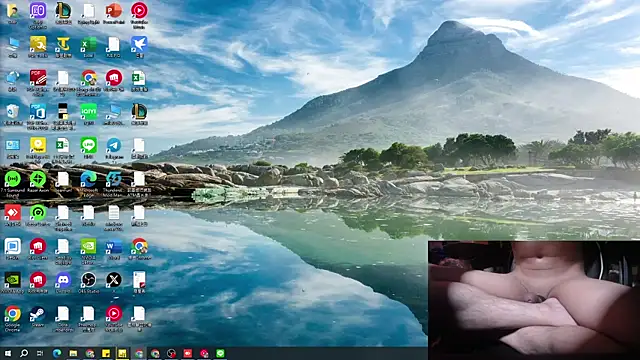Open Task View on the taskbar
The width and height of the screenshot is (640, 360).
coord(40,353)
